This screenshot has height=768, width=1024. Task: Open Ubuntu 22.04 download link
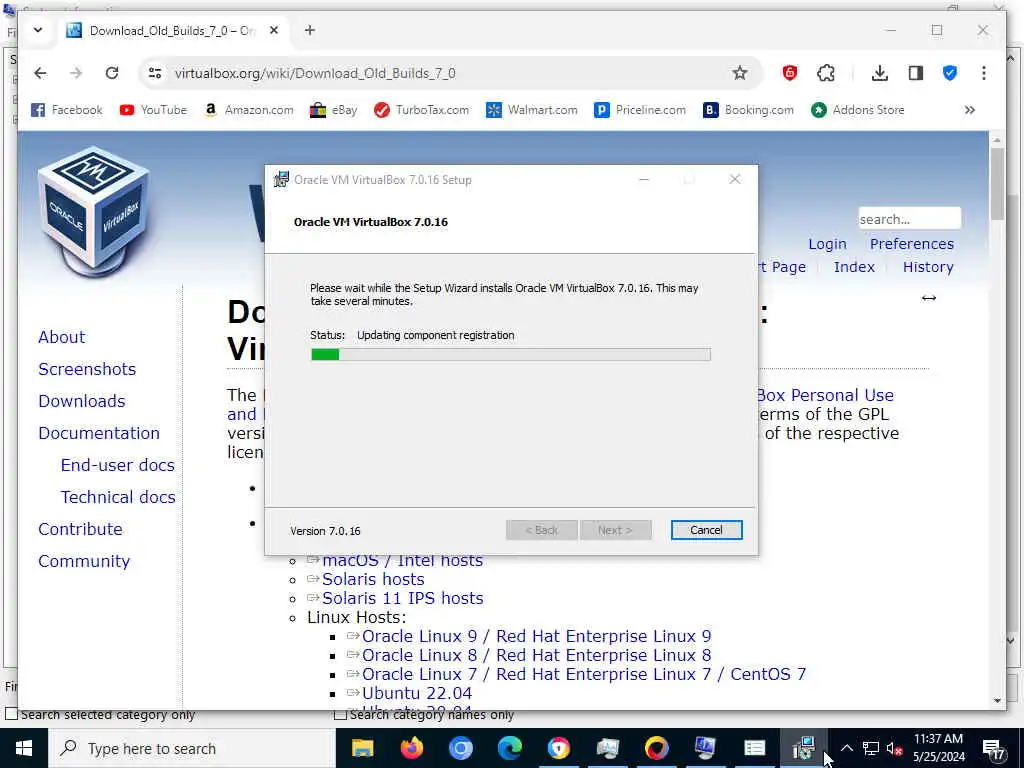click(x=417, y=693)
